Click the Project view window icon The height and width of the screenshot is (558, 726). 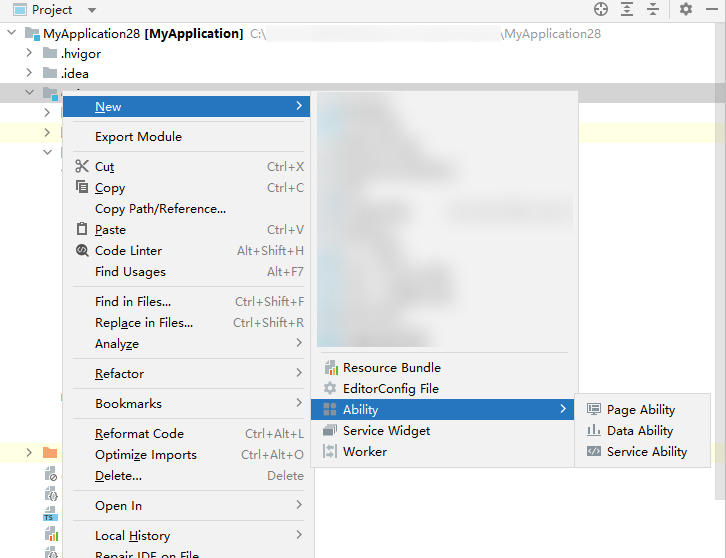tap(19, 10)
